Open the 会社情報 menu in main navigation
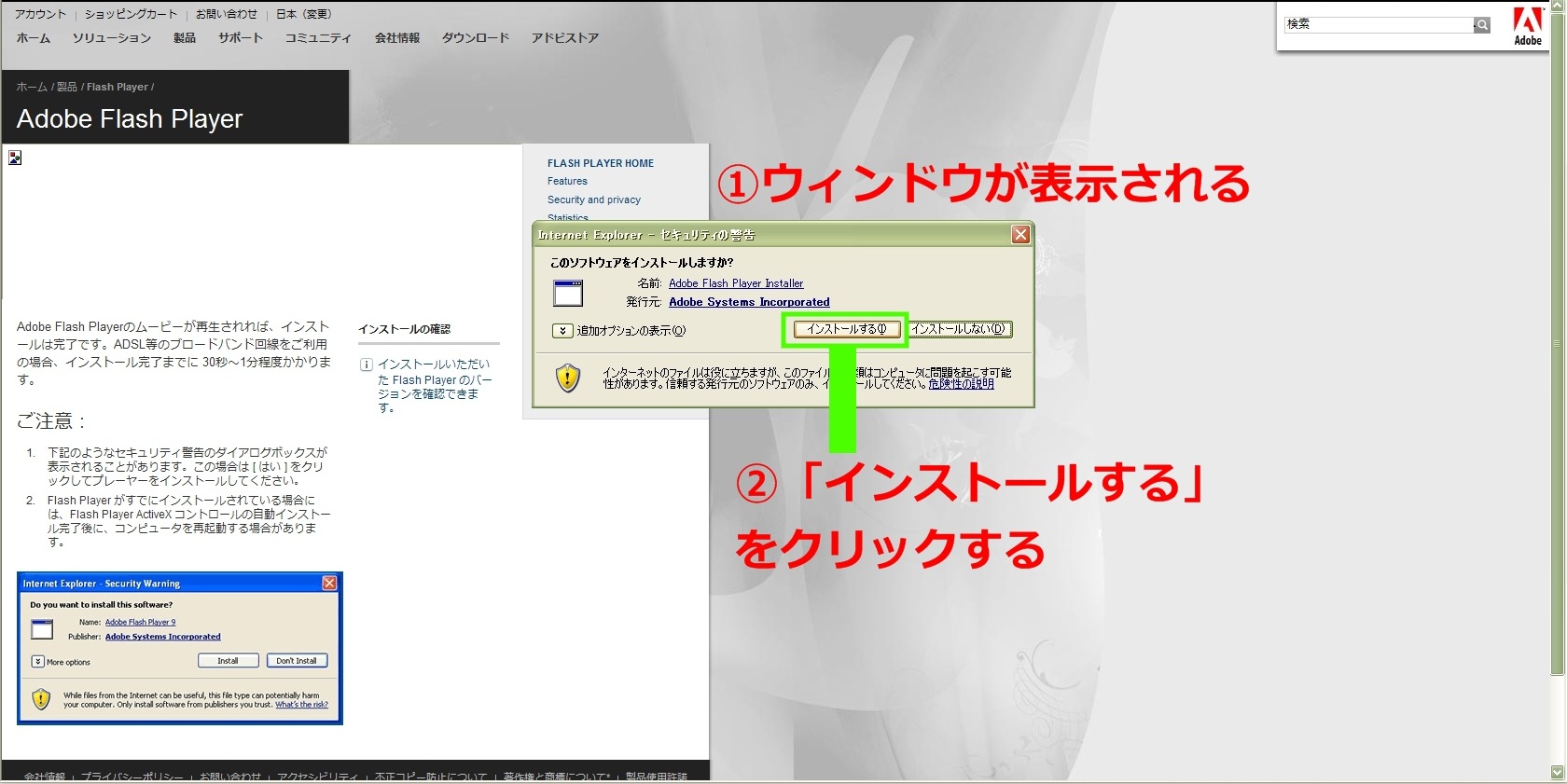The height and width of the screenshot is (784, 1567). (x=397, y=38)
